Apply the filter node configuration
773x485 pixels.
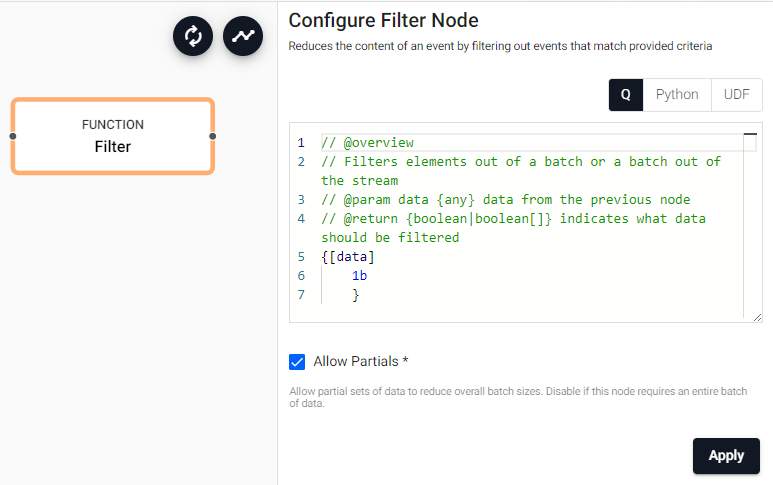pyautogui.click(x=726, y=456)
